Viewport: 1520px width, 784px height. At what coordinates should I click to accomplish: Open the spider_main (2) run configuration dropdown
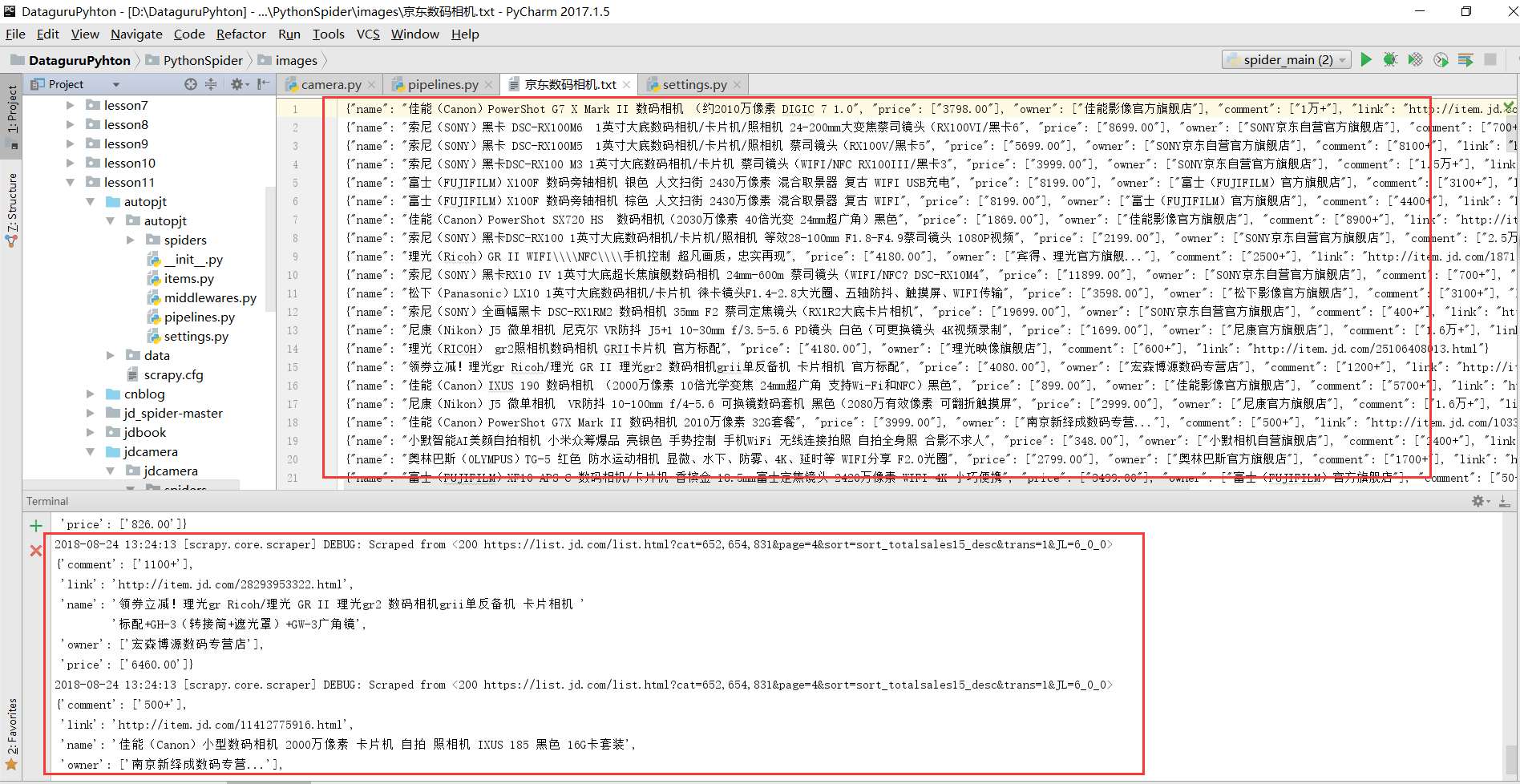(x=1287, y=59)
